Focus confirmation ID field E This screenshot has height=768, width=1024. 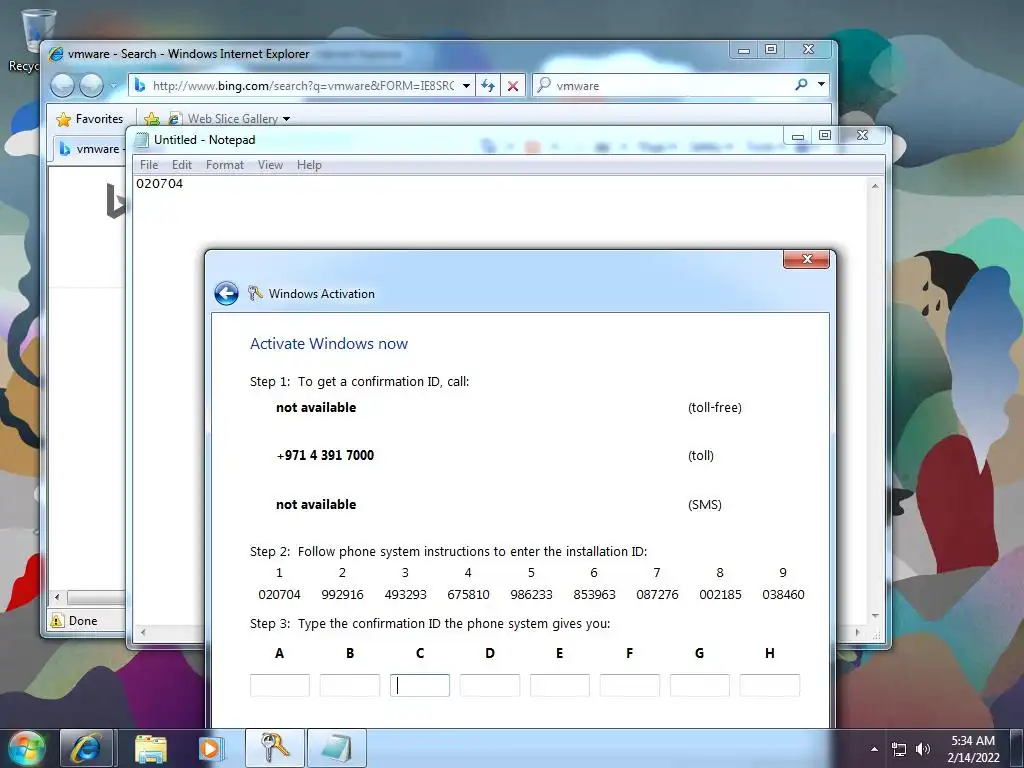coord(560,685)
